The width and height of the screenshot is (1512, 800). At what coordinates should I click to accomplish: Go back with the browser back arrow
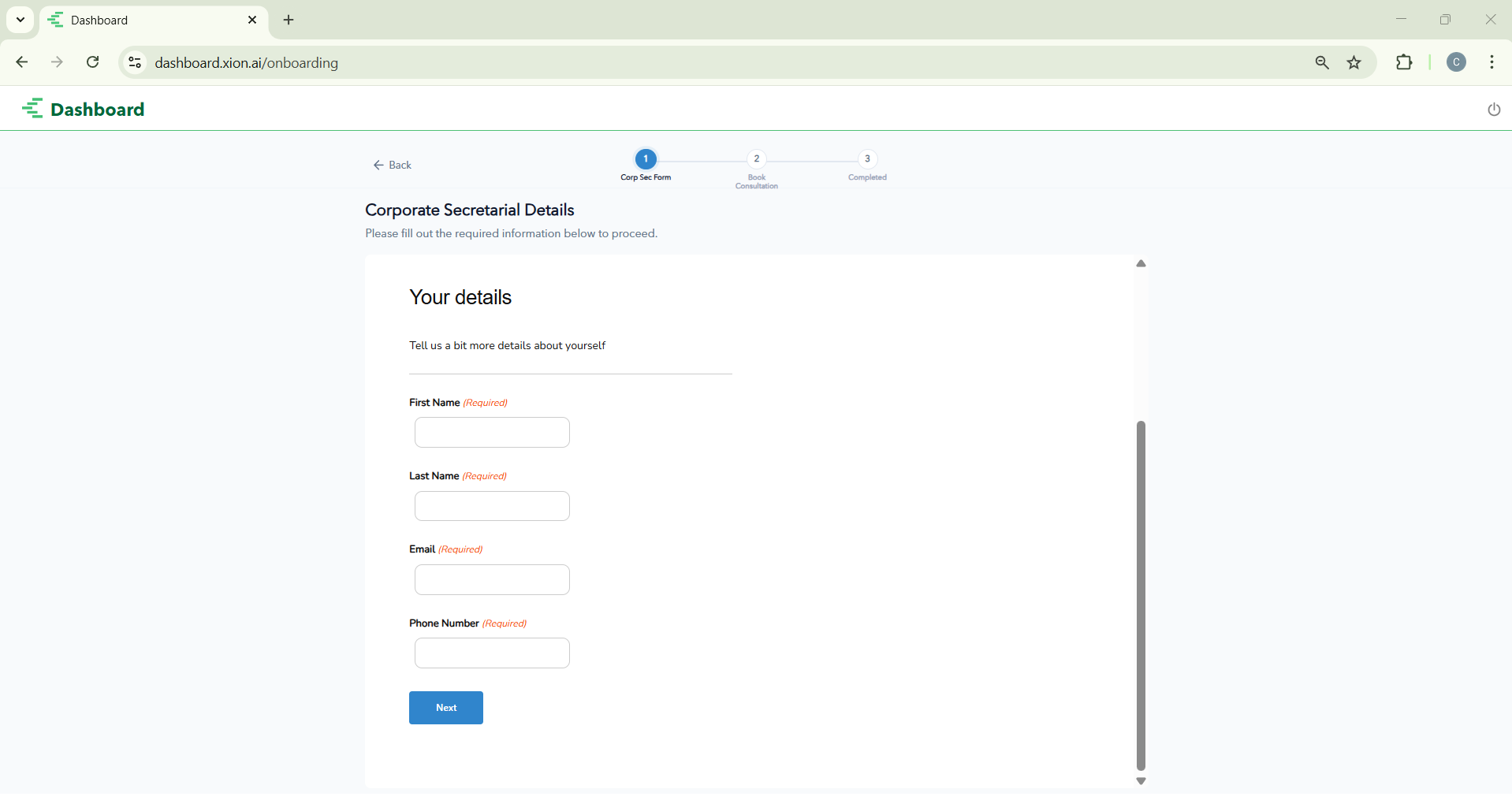point(22,63)
